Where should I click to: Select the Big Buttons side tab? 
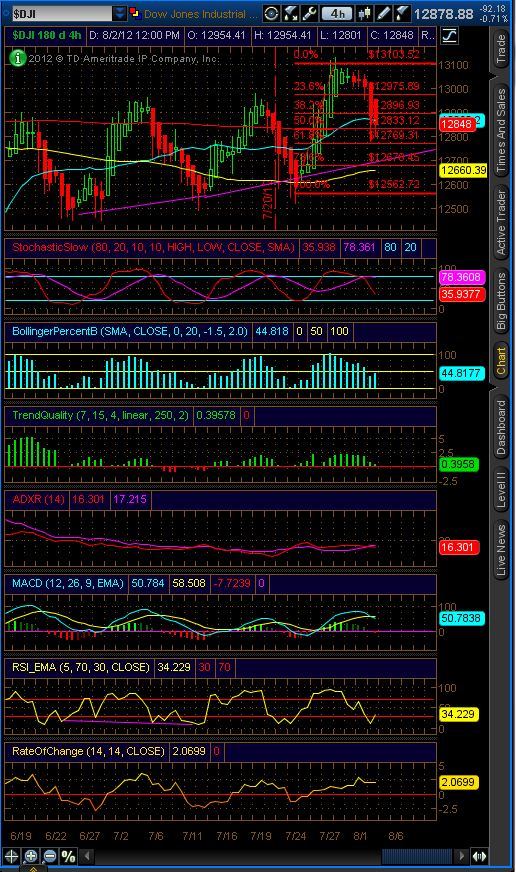[501, 301]
